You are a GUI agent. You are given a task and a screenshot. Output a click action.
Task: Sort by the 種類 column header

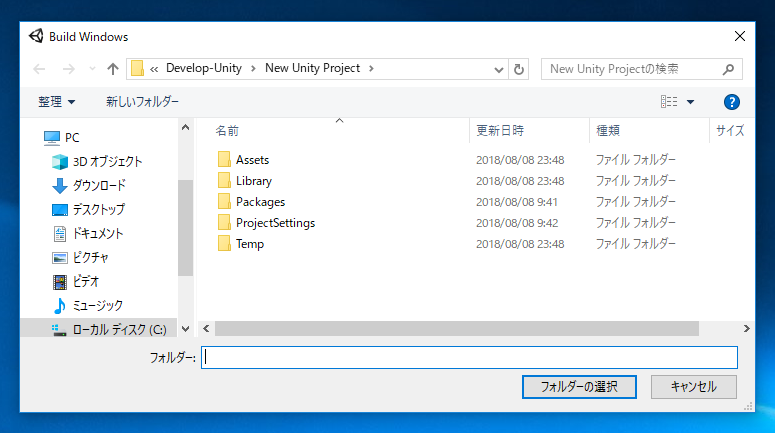(x=608, y=130)
